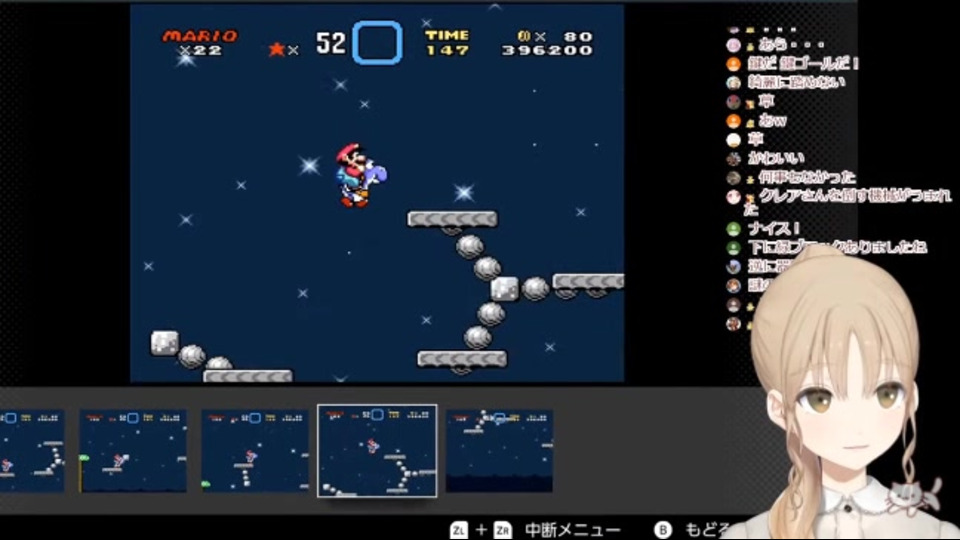Click avatar beside 何事もなかった message
Screen dimensions: 960x540
pyautogui.click(x=733, y=178)
